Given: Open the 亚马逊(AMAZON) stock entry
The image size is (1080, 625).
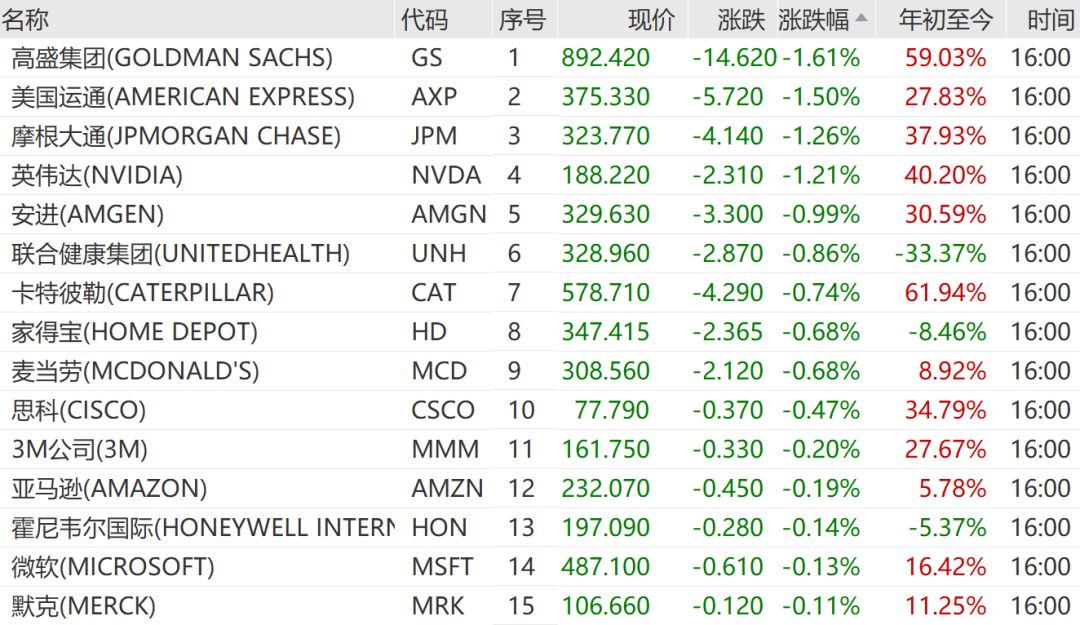Looking at the screenshot, I should click(110, 489).
